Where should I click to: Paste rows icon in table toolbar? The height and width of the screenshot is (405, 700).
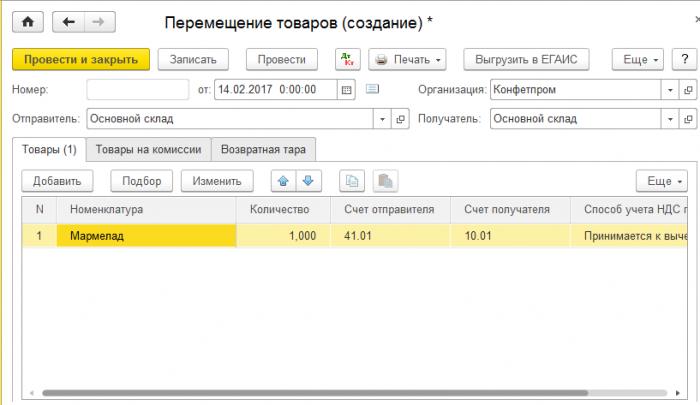[x=385, y=181]
